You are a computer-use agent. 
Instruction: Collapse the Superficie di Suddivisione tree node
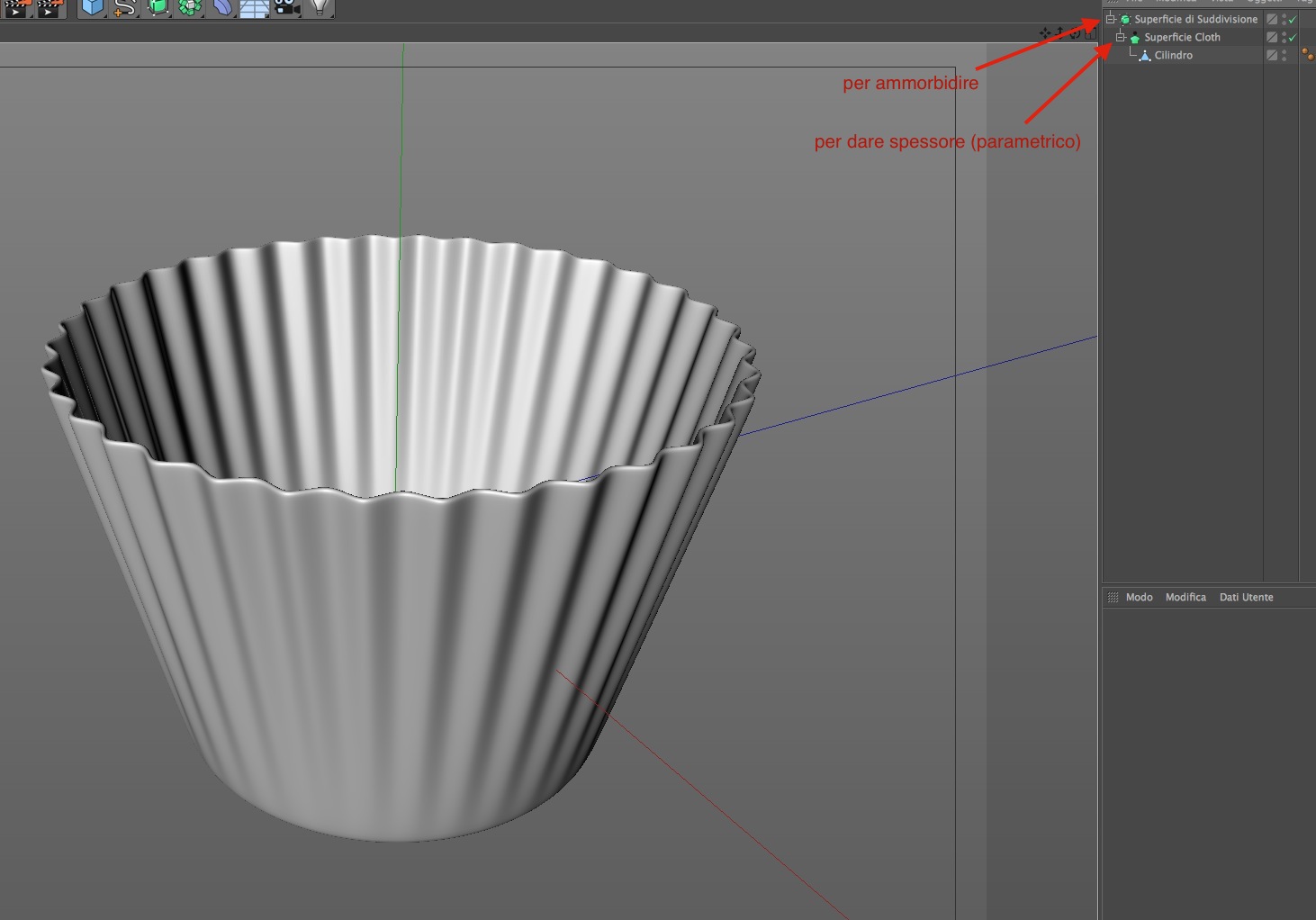coord(1111,19)
